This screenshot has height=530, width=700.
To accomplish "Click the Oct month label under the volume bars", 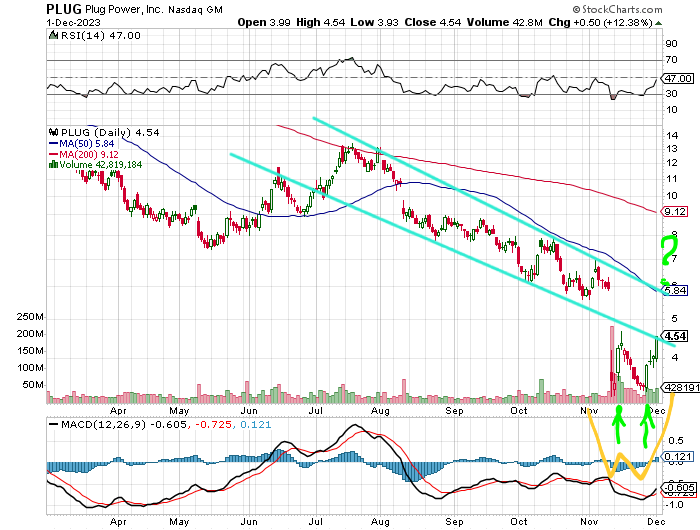I will 519,411.
